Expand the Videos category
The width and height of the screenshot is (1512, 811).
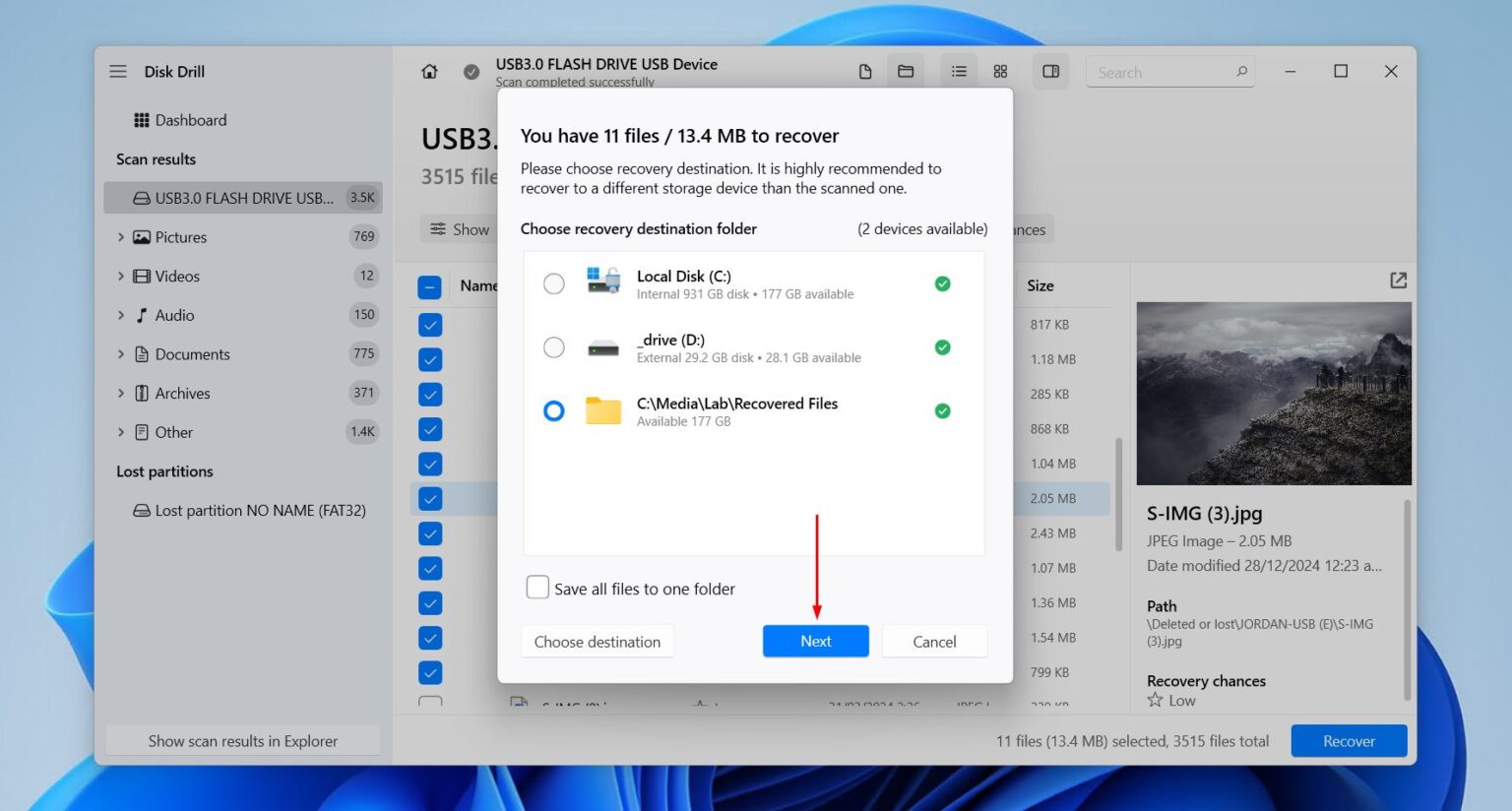click(x=121, y=277)
